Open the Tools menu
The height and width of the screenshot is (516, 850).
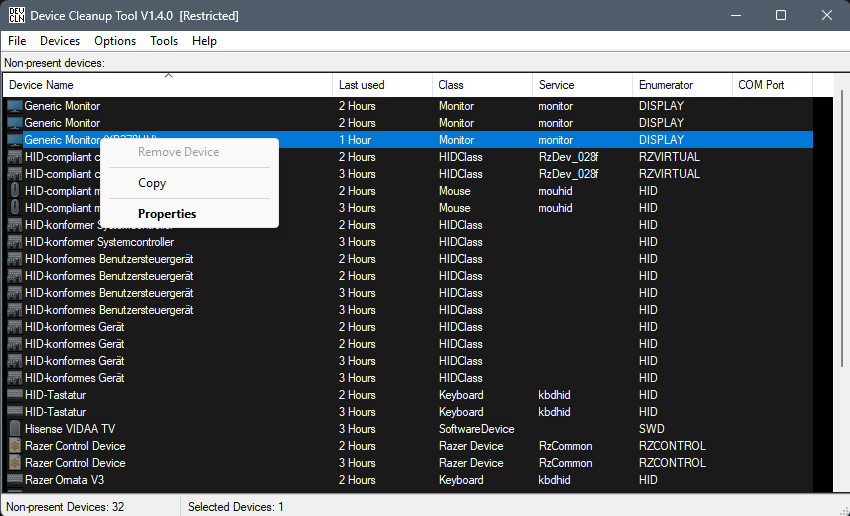coord(164,41)
